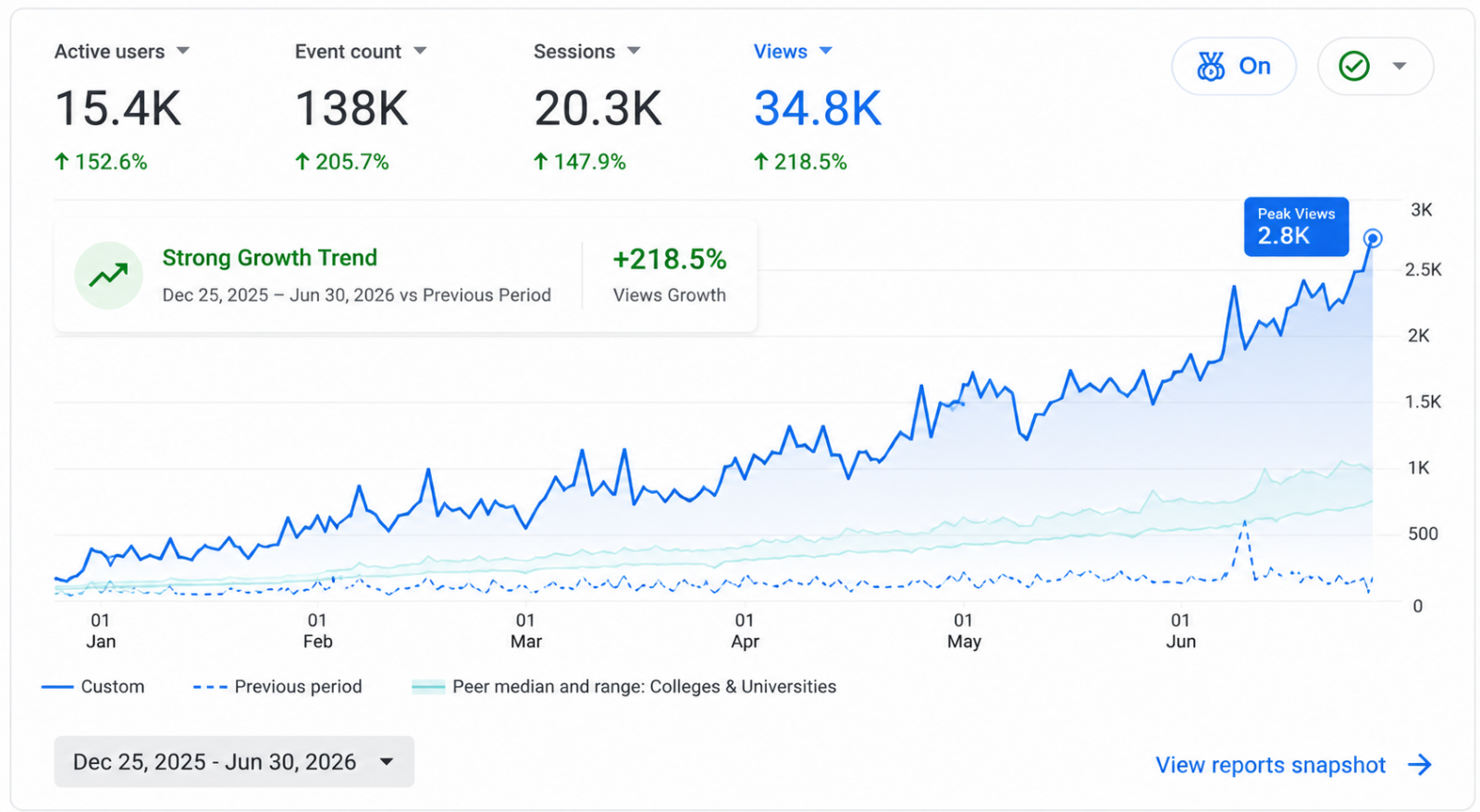1480x812 pixels.
Task: Open View reports snapshot link
Action: 1270,765
